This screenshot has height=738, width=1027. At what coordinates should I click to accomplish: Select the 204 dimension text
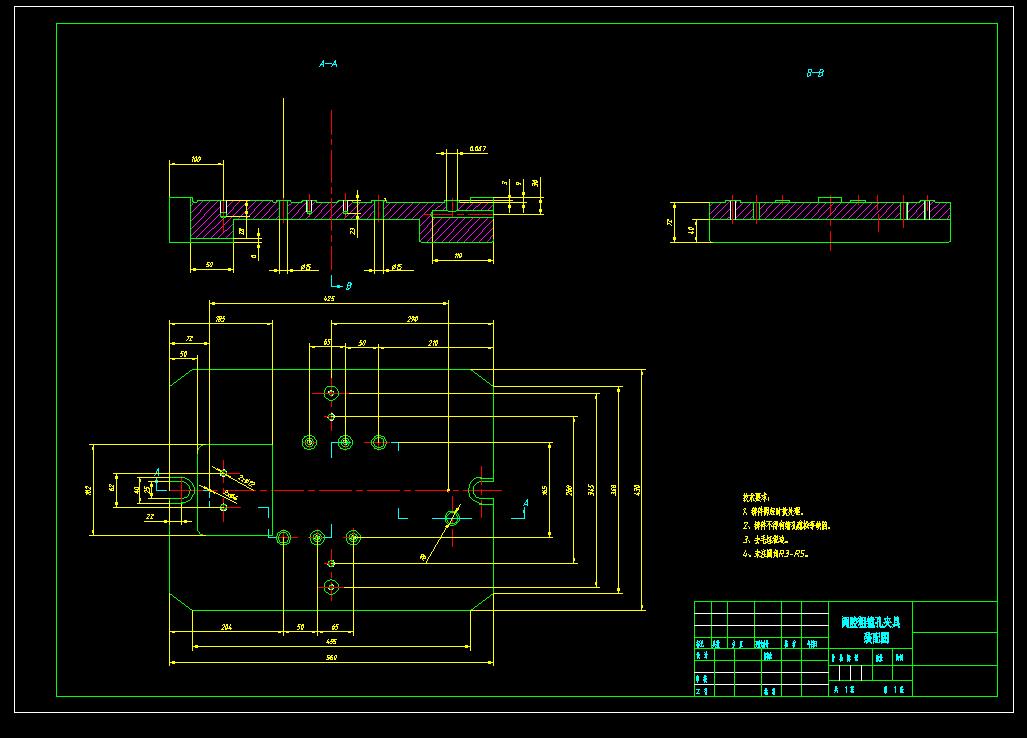tap(226, 627)
